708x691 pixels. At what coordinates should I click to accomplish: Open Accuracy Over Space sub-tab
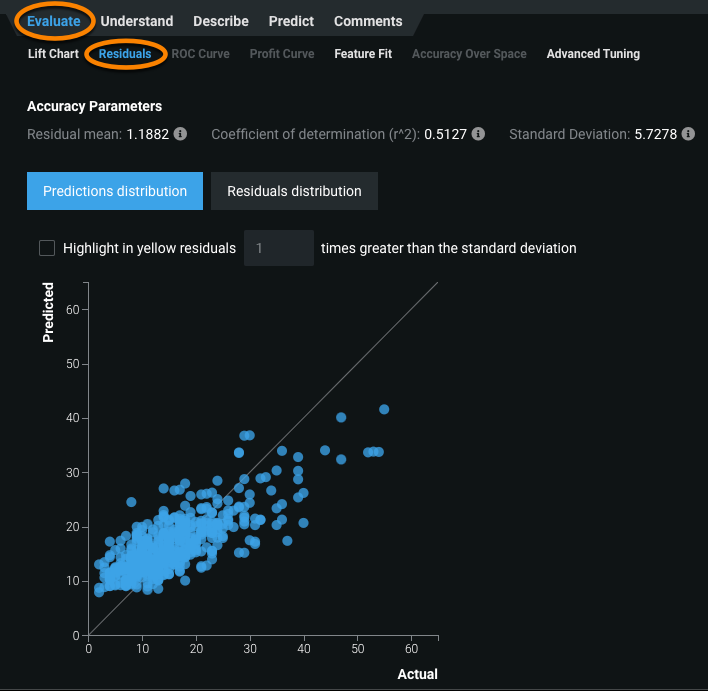tap(469, 54)
